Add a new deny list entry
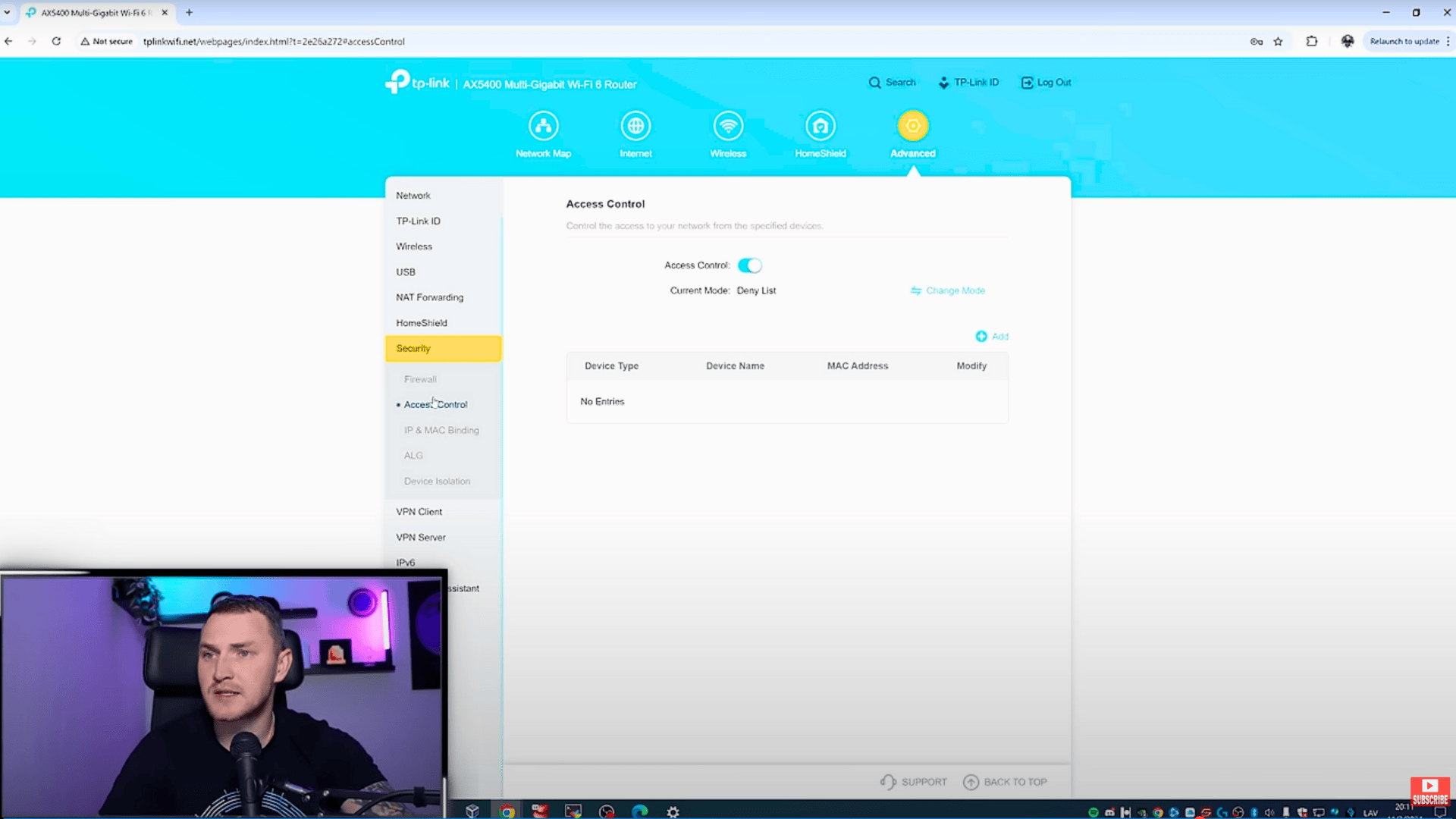The width and height of the screenshot is (1456, 819). pyautogui.click(x=992, y=336)
